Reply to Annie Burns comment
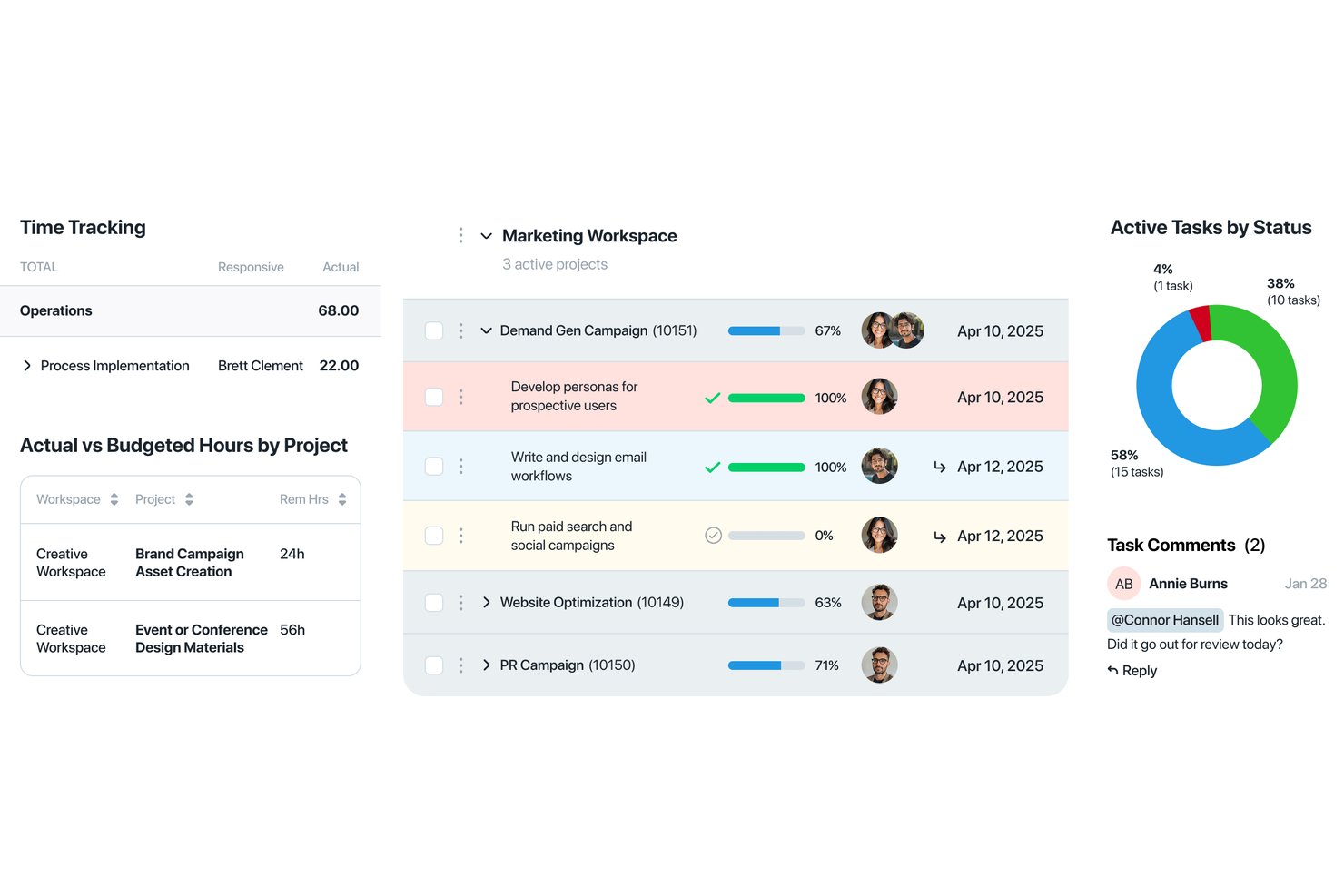Image resolution: width=1344 pixels, height=896 pixels. click(1132, 671)
